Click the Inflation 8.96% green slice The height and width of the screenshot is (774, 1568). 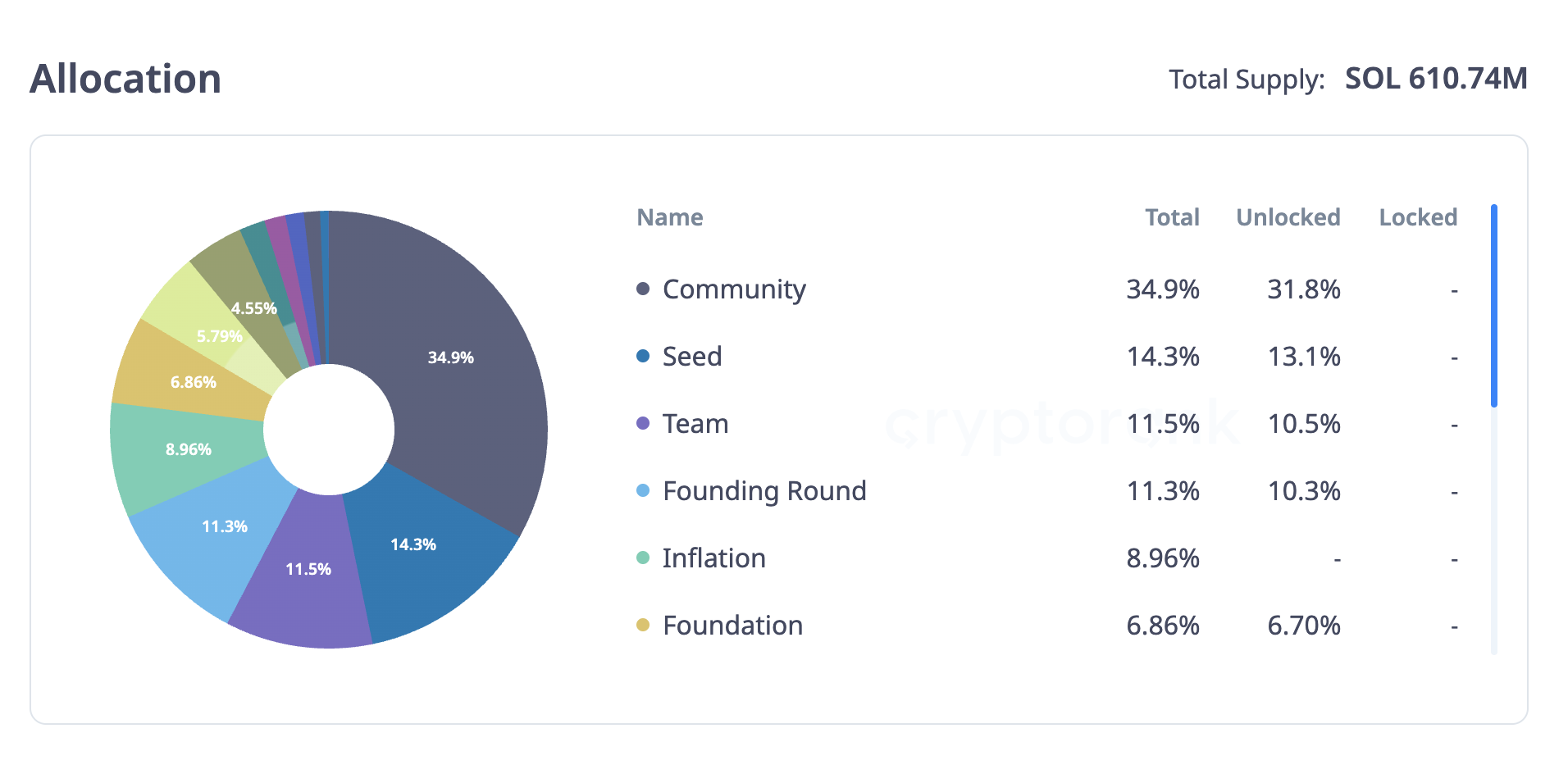tap(189, 451)
